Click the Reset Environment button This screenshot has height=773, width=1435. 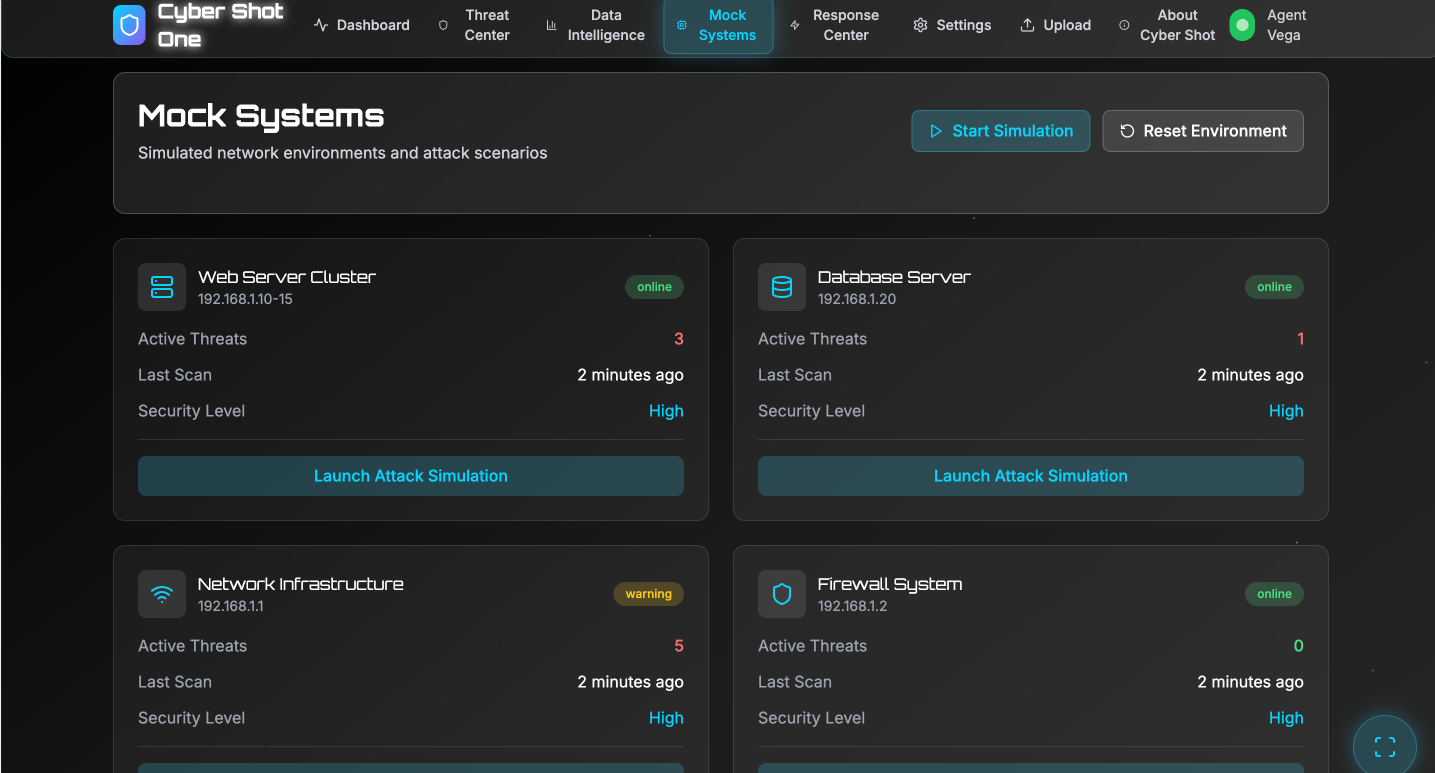point(1203,131)
